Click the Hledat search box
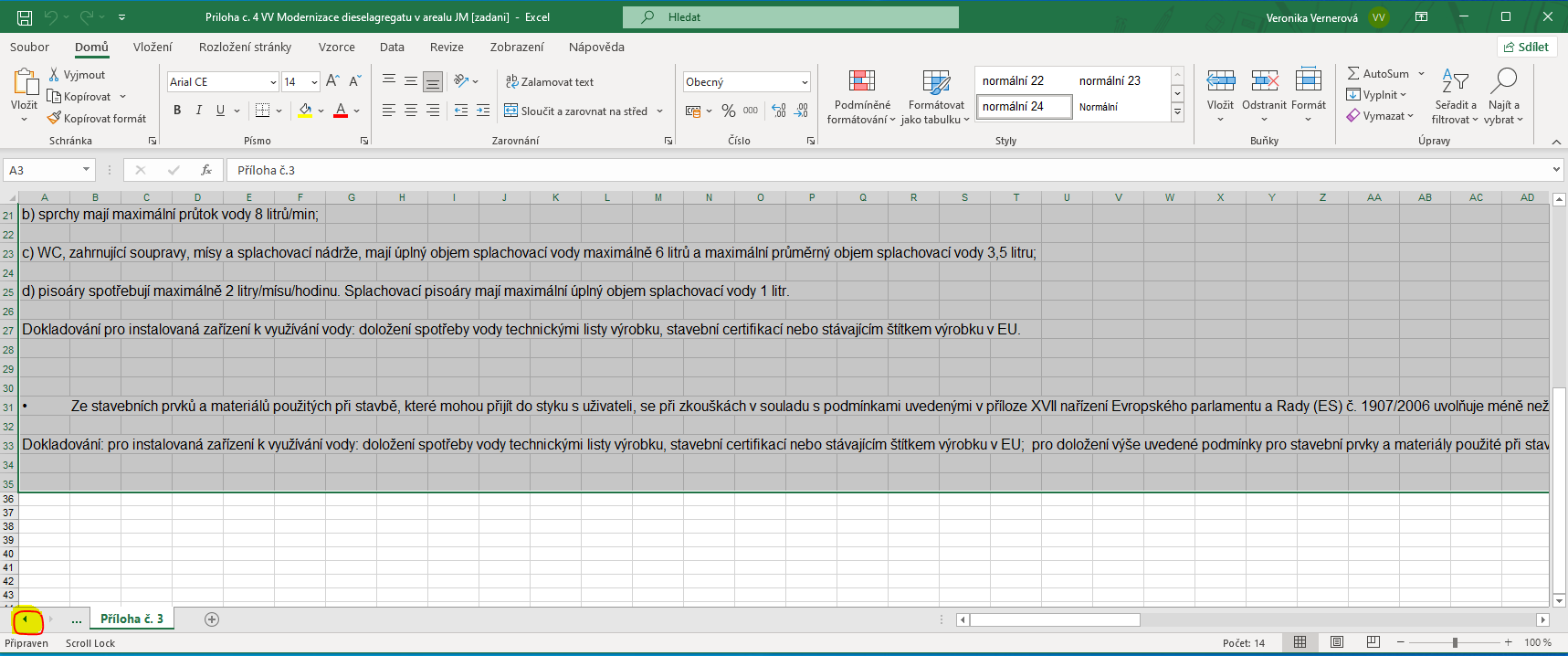The image size is (1568, 656). 790,16
